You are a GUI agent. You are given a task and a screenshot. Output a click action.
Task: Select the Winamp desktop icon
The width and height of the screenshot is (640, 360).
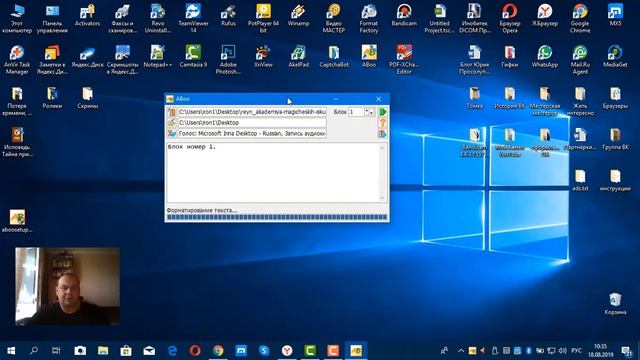[298, 16]
